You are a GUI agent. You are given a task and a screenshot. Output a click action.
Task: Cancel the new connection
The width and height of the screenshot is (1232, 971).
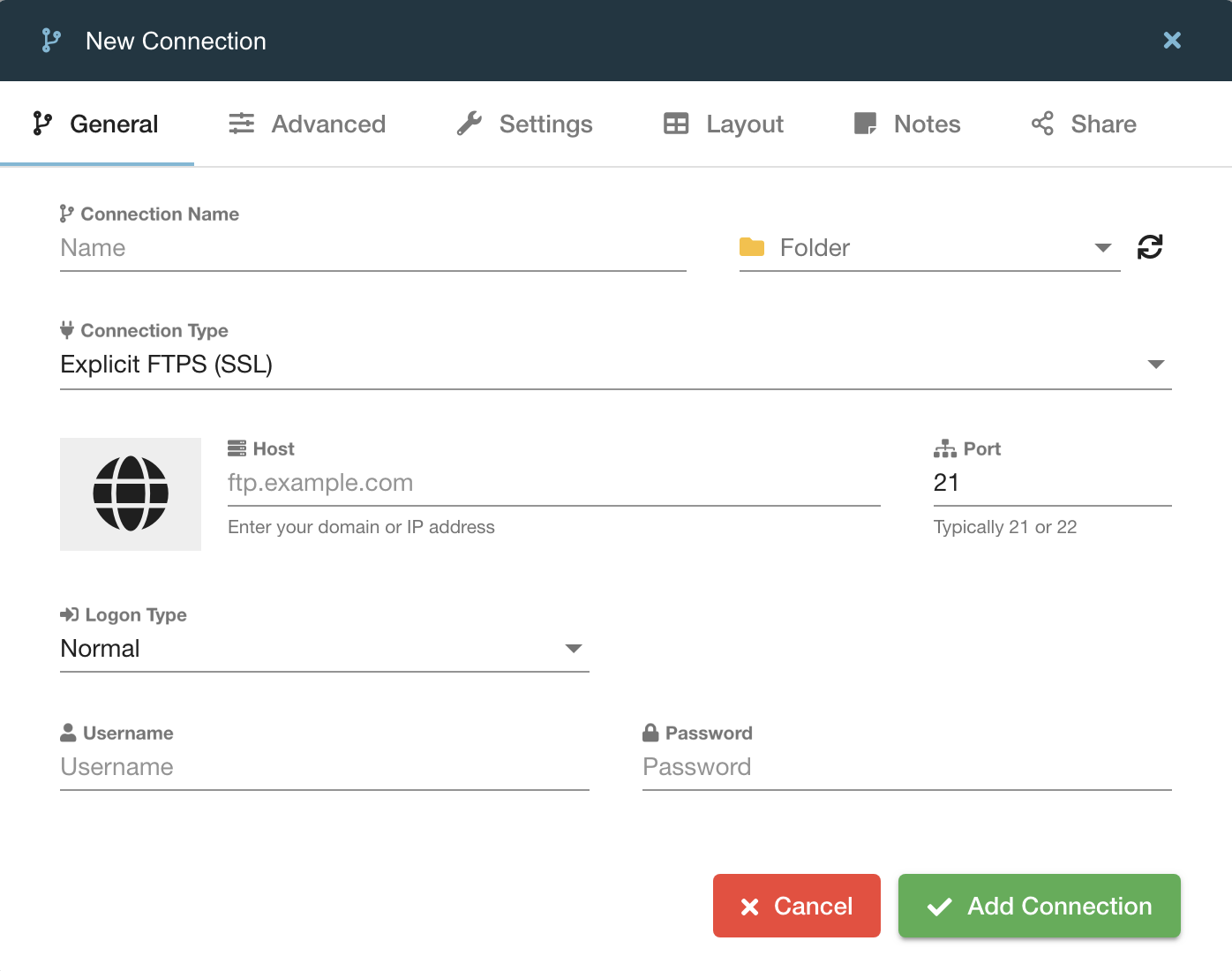point(797,906)
